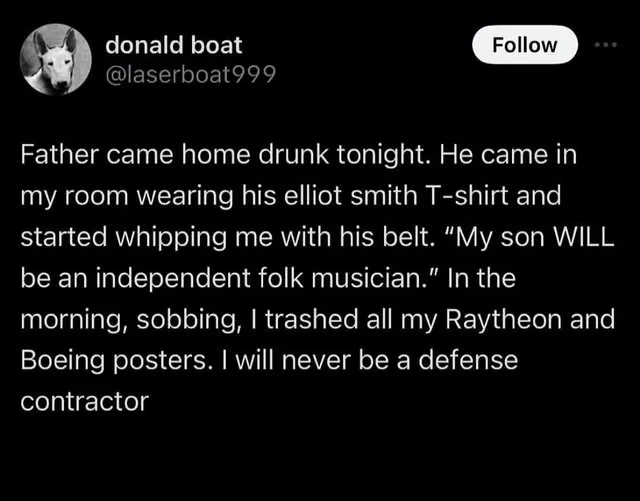
Task: Open the three-dot more options menu
Action: (x=606, y=45)
